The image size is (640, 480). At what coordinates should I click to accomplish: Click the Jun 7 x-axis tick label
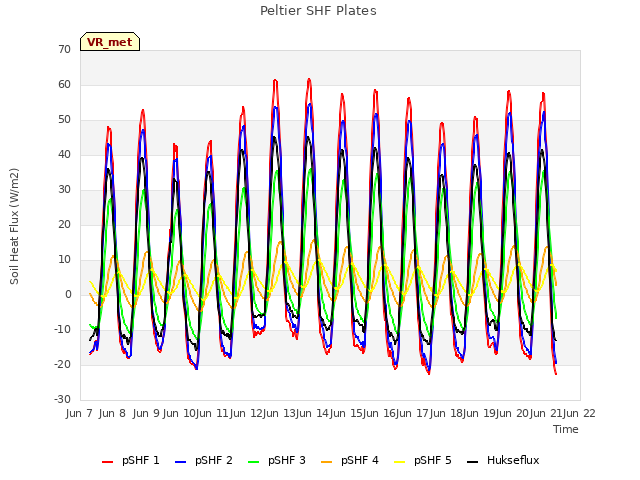click(x=79, y=413)
